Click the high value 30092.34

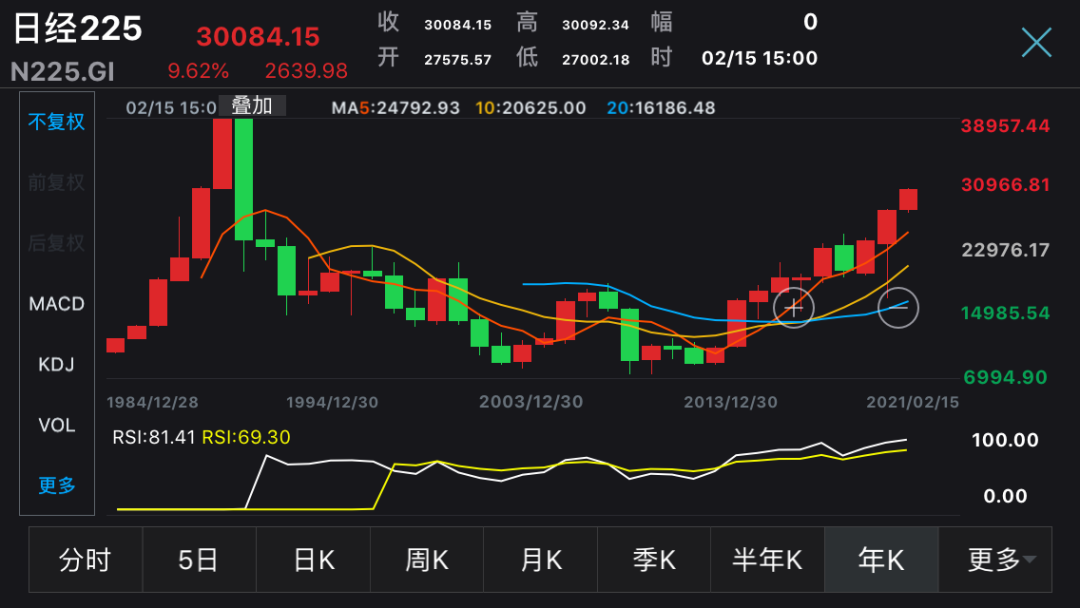click(x=596, y=25)
